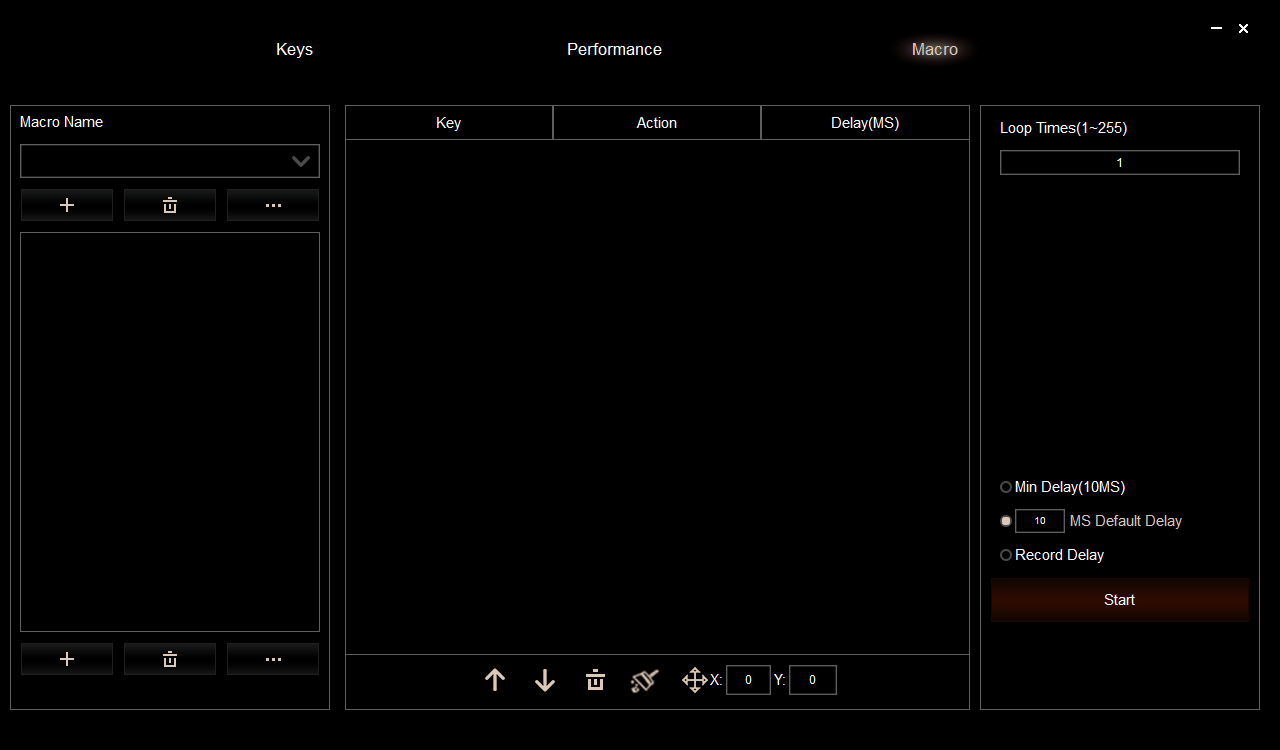Add a new macro with upper plus button
The image size is (1280, 750).
tap(67, 205)
